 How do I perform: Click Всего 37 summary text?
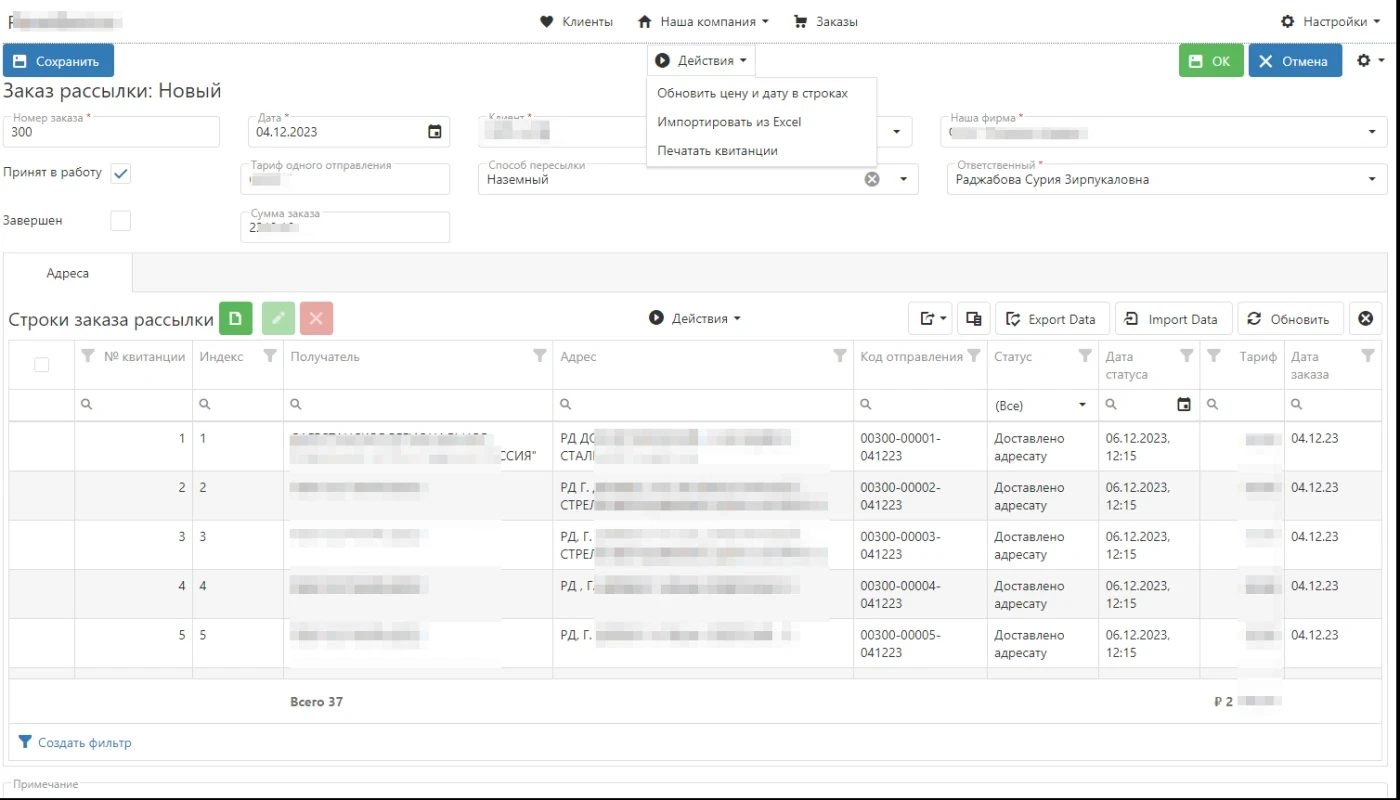point(316,702)
